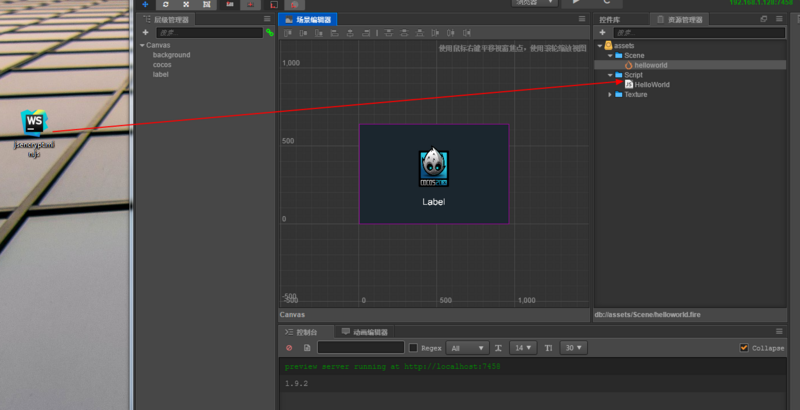This screenshot has width=800, height=410.
Task: Click the Label text in the scene
Action: point(434,202)
